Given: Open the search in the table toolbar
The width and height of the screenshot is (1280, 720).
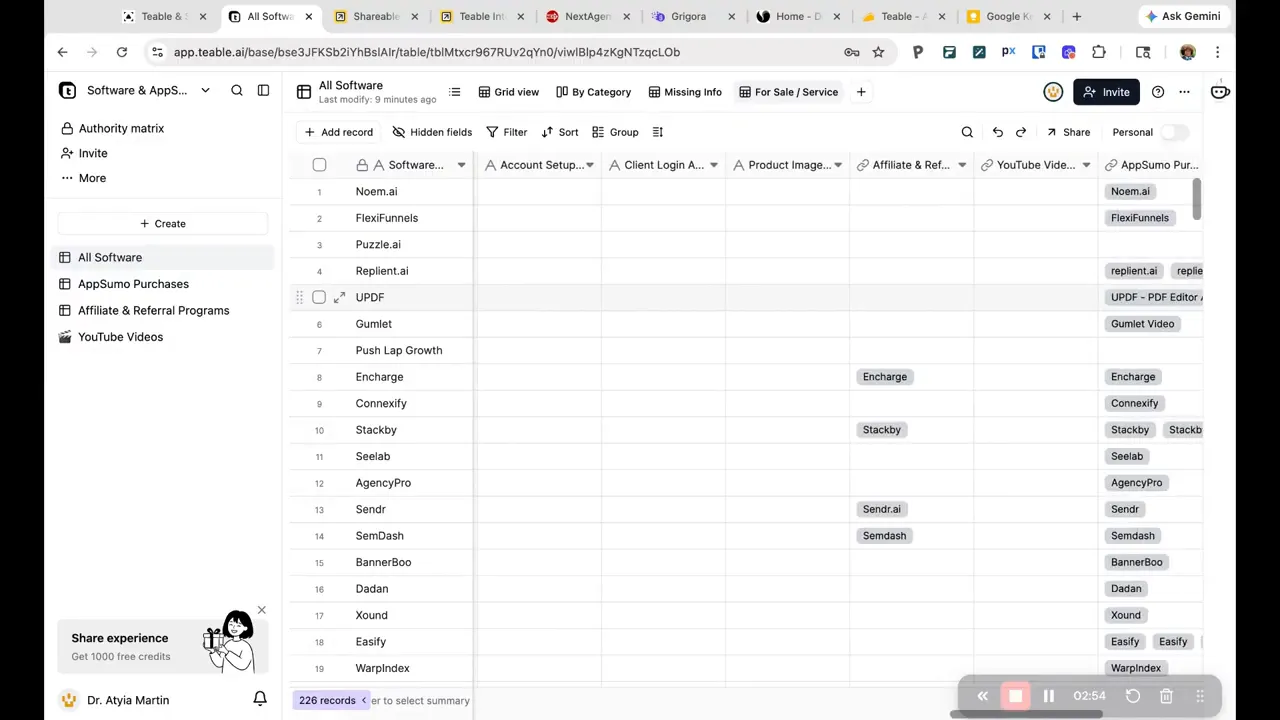Looking at the screenshot, I should click(966, 131).
